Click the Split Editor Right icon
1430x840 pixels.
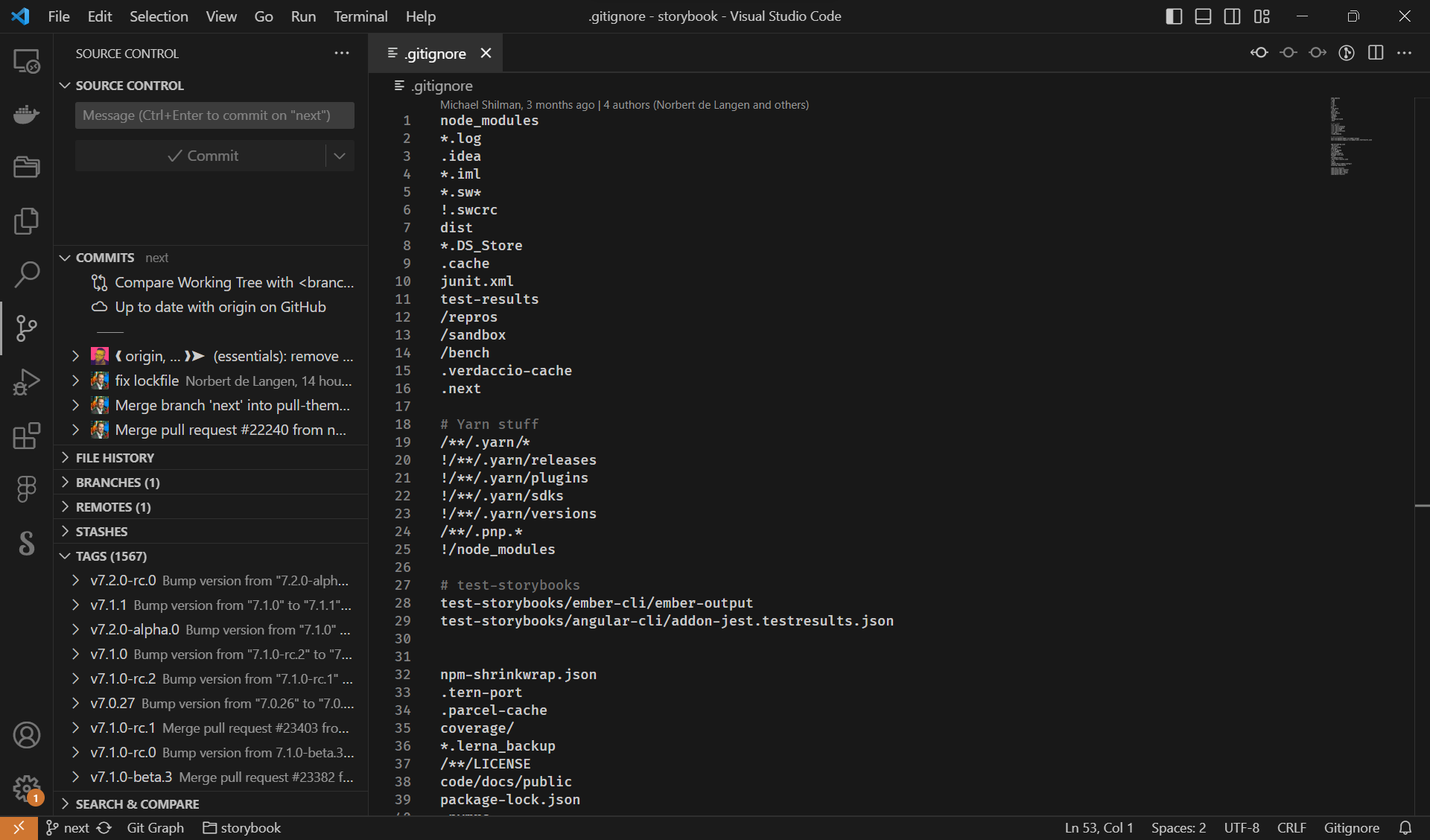click(1376, 53)
